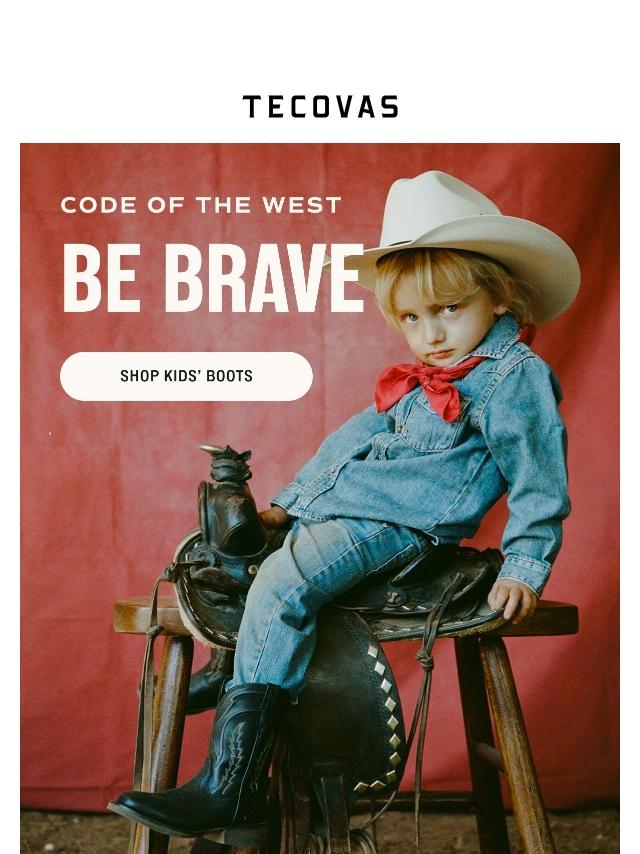
Task: Click the SHOP KIDS' BOOTS button
Action: [x=186, y=376]
